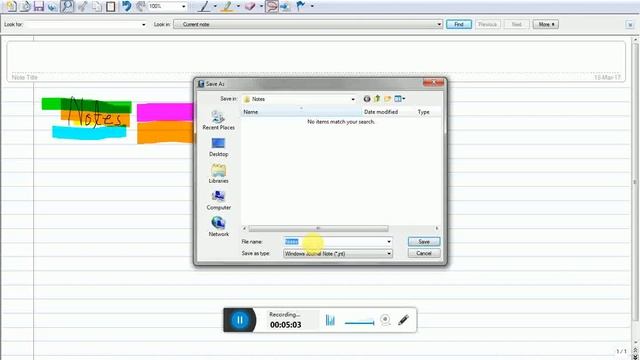Select the pink Eraser tool
Viewport: 640px width, 360px height.
coord(250,6)
